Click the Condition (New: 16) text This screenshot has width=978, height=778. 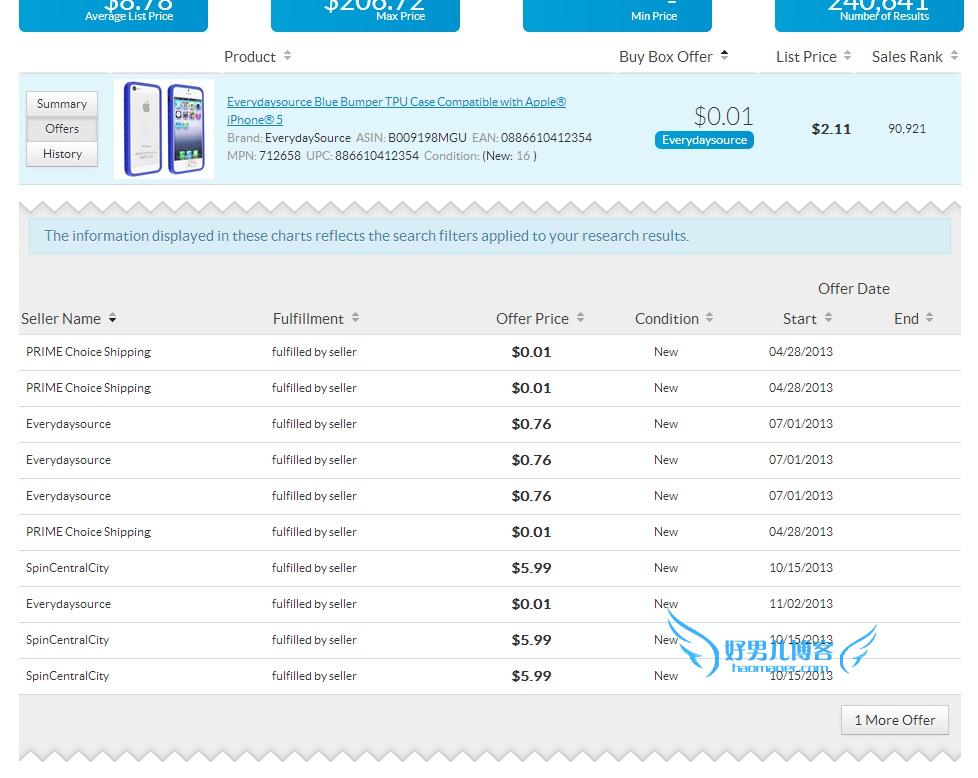[x=480, y=156]
